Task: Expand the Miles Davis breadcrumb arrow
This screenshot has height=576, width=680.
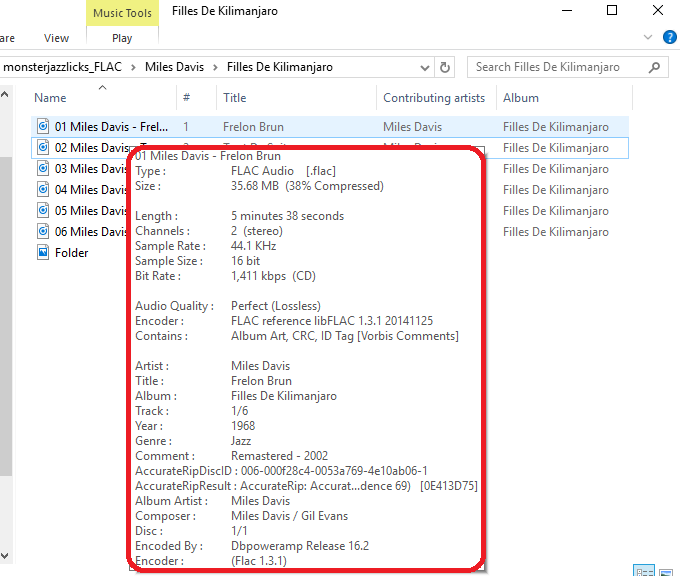Action: pyautogui.click(x=213, y=67)
